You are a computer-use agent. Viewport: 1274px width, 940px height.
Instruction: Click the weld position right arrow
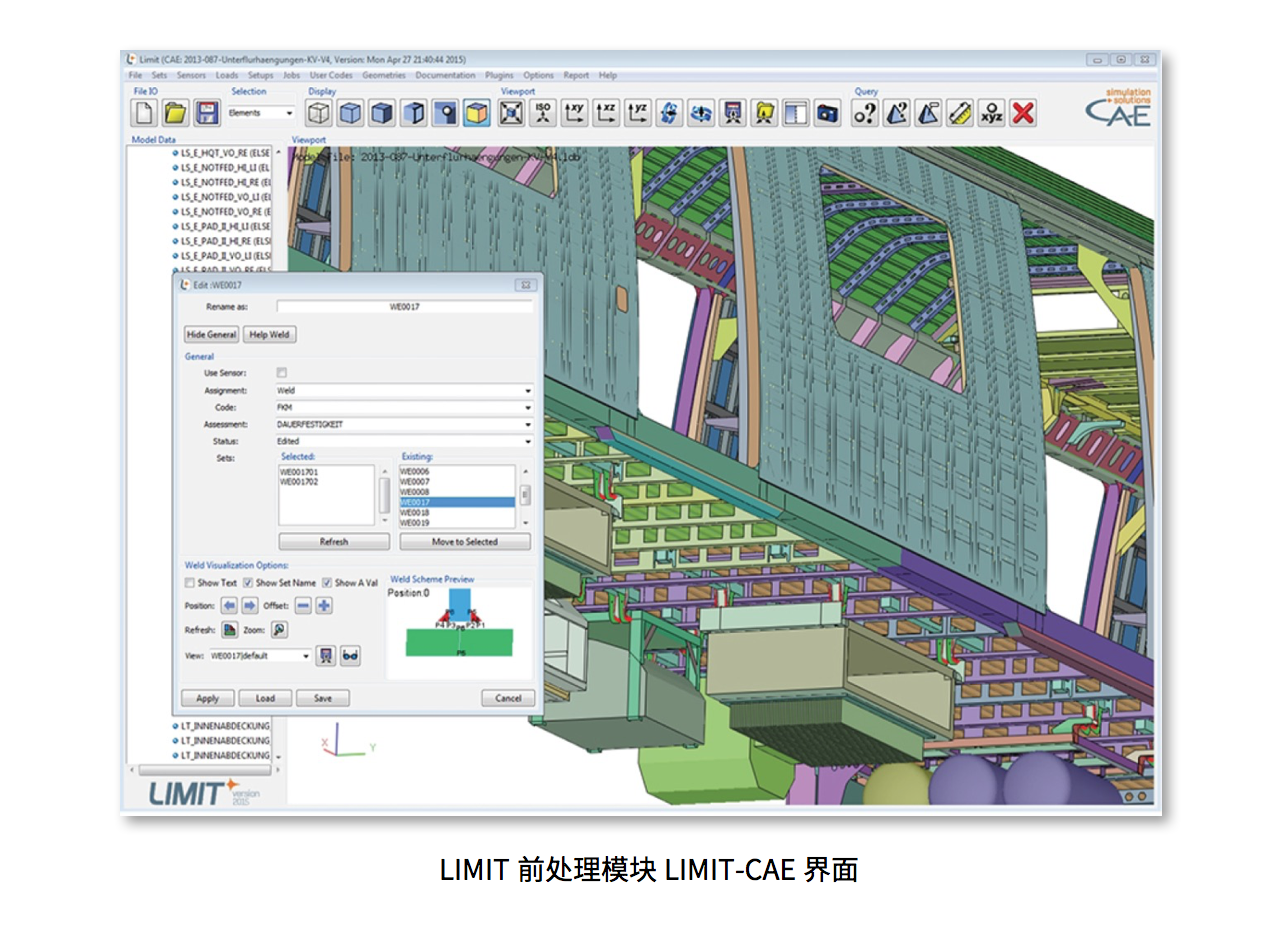coord(250,605)
